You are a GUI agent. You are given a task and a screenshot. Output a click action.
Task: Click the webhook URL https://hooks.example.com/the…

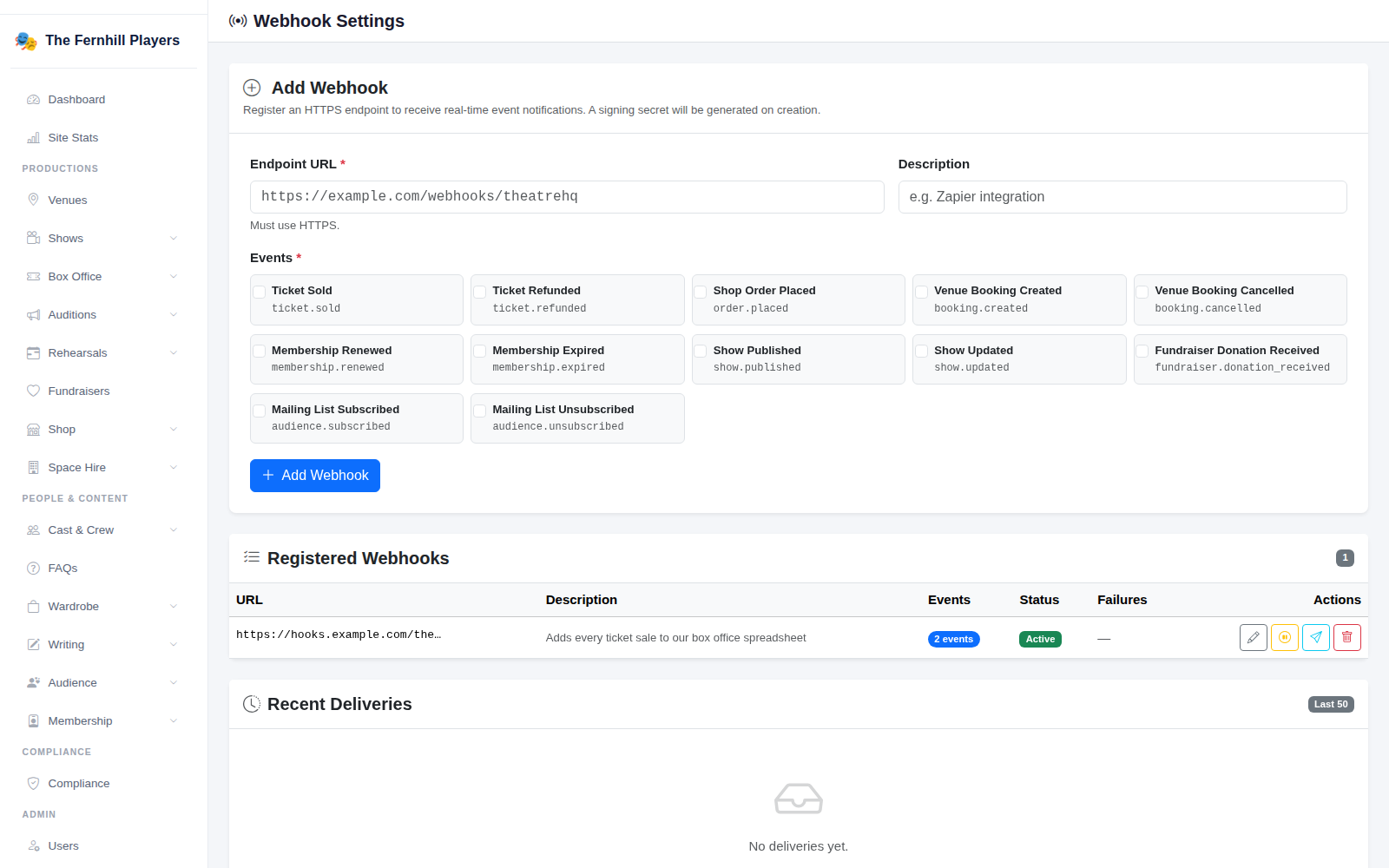pyautogui.click(x=339, y=635)
